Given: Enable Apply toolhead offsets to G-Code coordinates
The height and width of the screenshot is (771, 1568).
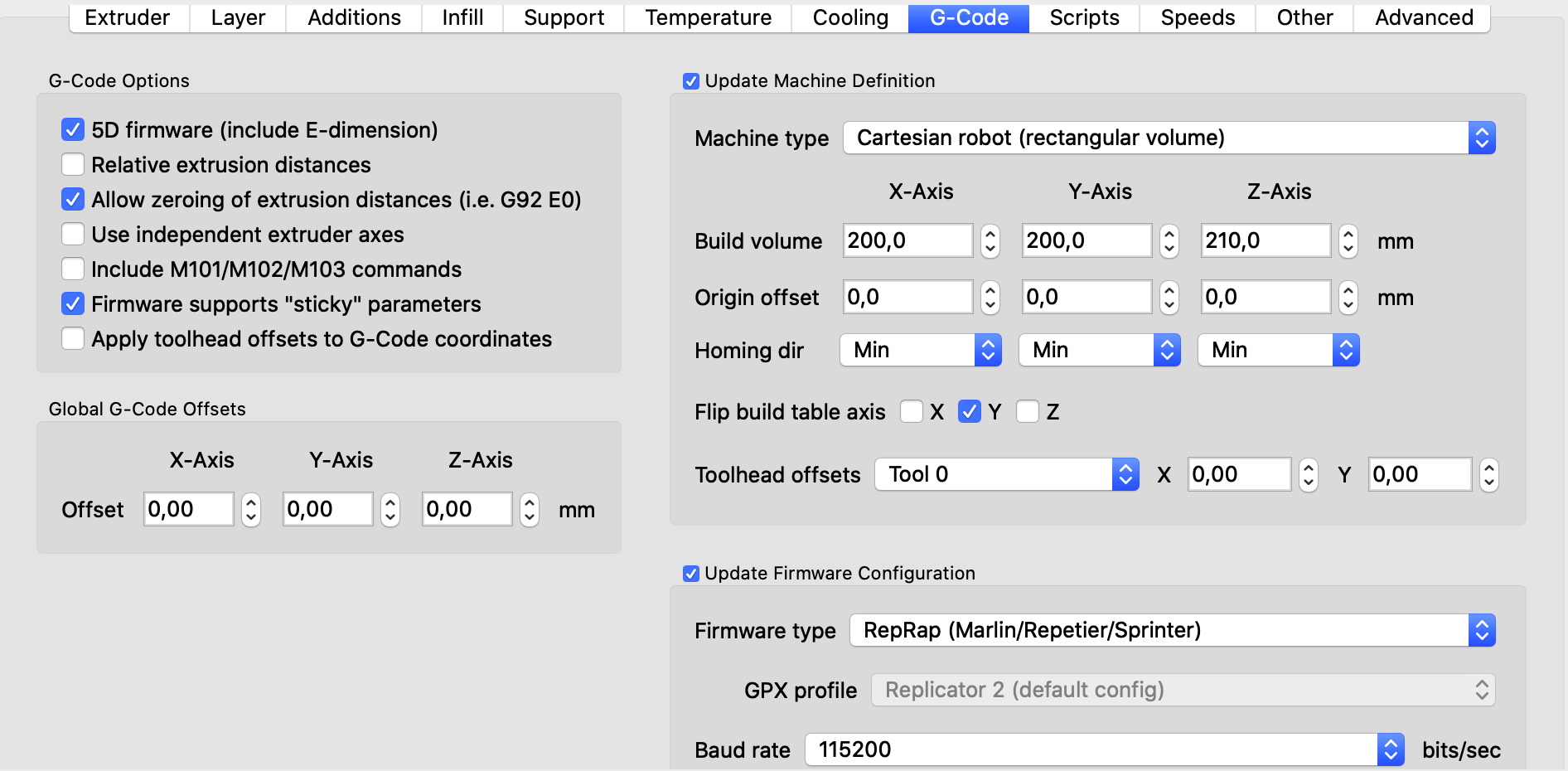Looking at the screenshot, I should click(73, 339).
